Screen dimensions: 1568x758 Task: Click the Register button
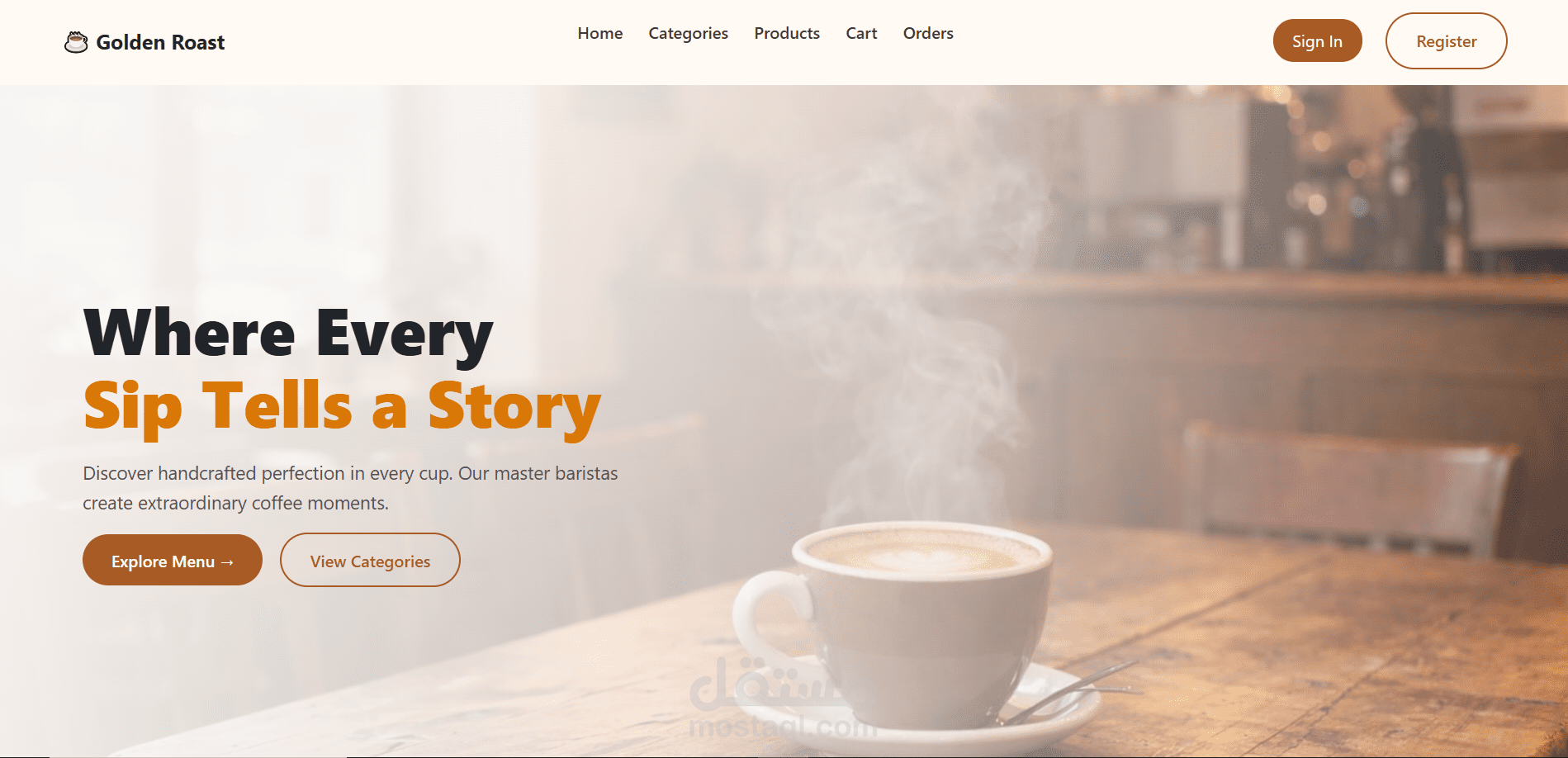point(1446,40)
